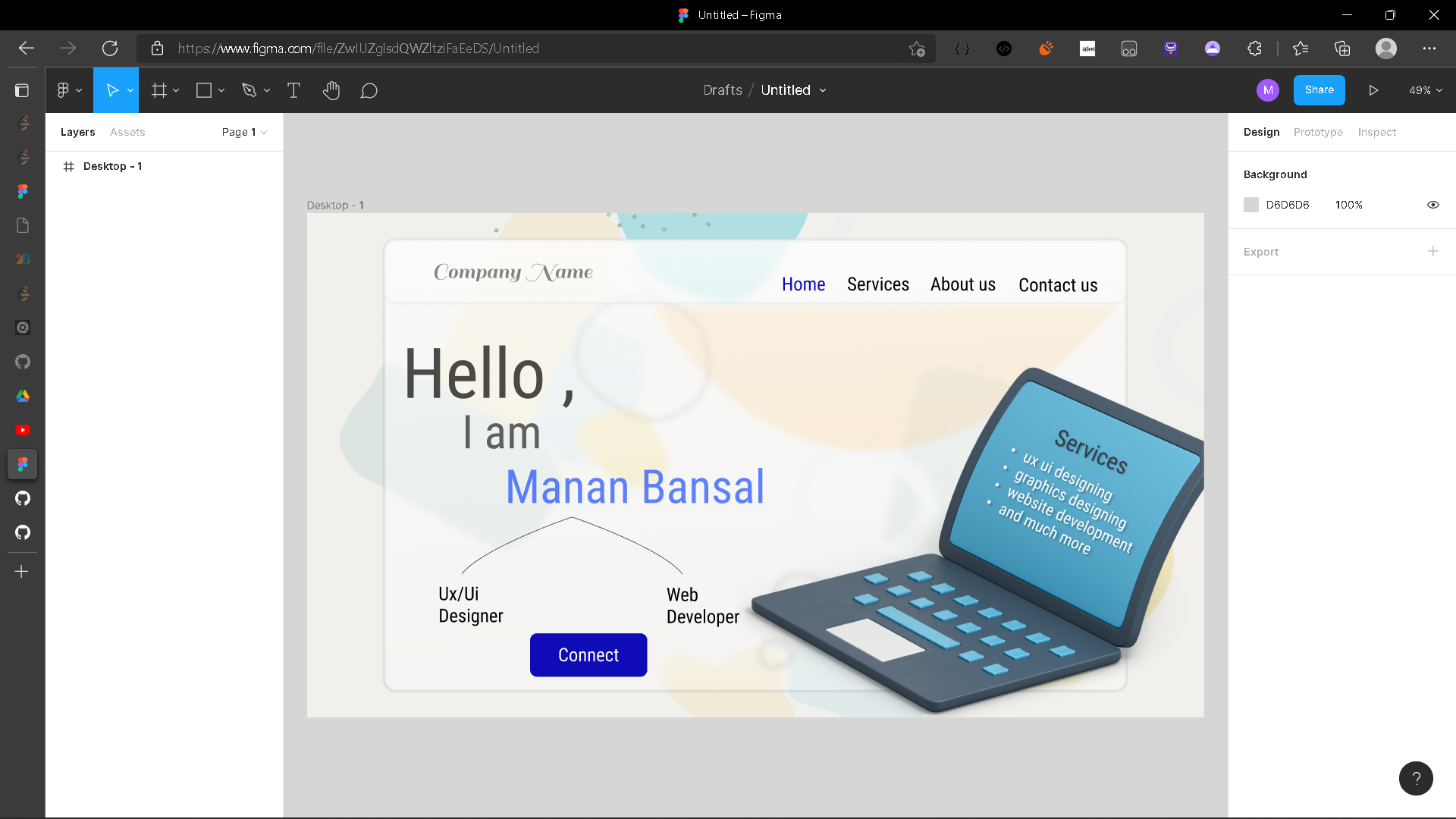Click the Background color swatch D6D6D6
This screenshot has width=1456, height=819.
(x=1251, y=205)
